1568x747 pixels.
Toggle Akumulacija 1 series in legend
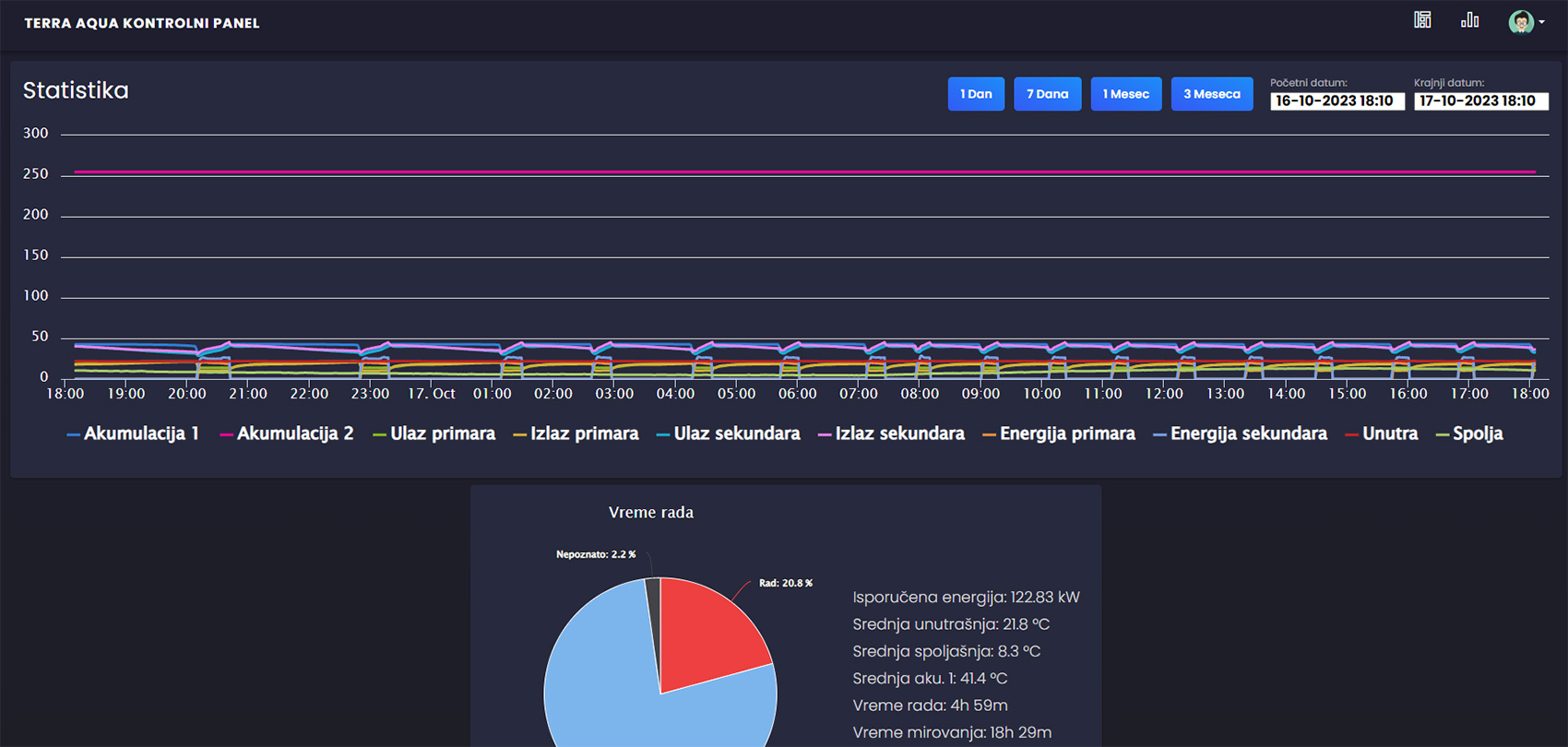[x=133, y=433]
